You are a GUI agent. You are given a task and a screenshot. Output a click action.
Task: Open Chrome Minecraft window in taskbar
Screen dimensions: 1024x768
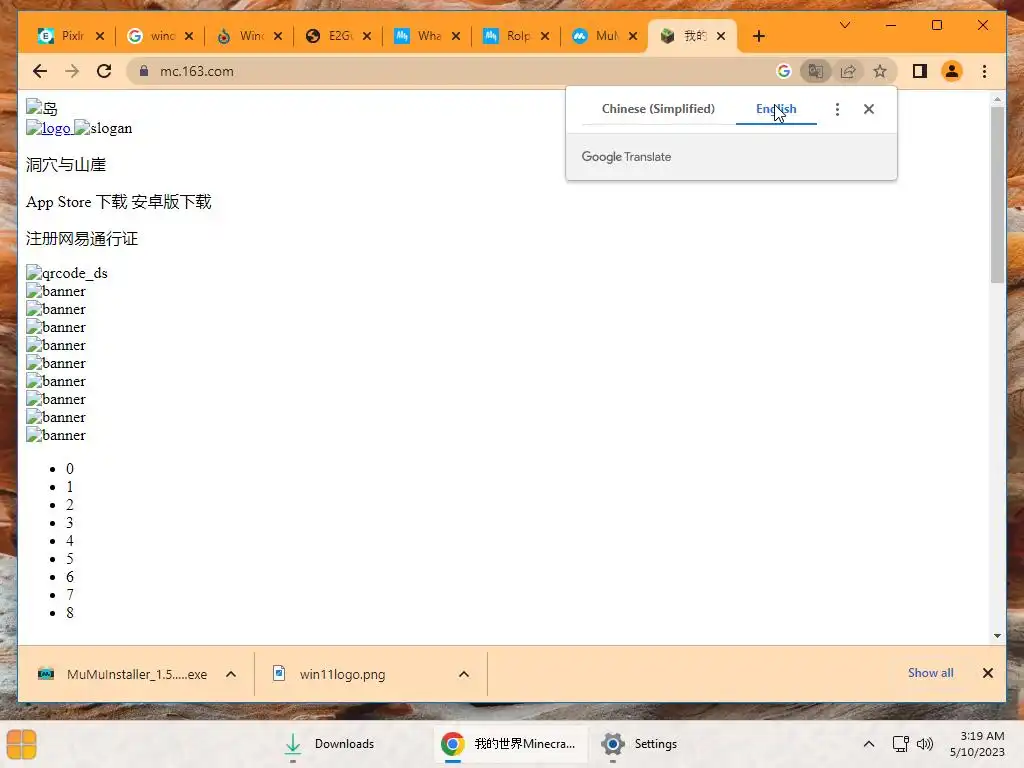point(511,744)
